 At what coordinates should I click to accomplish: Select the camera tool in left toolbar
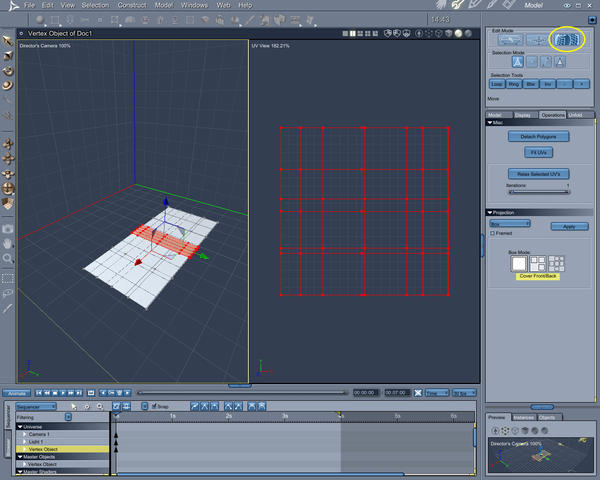(x=8, y=229)
